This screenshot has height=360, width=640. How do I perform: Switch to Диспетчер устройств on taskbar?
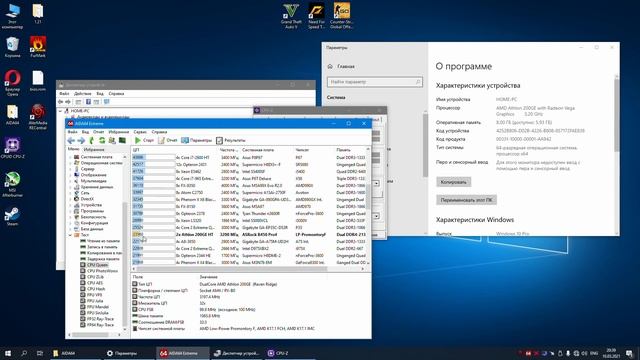pyautogui.click(x=236, y=353)
